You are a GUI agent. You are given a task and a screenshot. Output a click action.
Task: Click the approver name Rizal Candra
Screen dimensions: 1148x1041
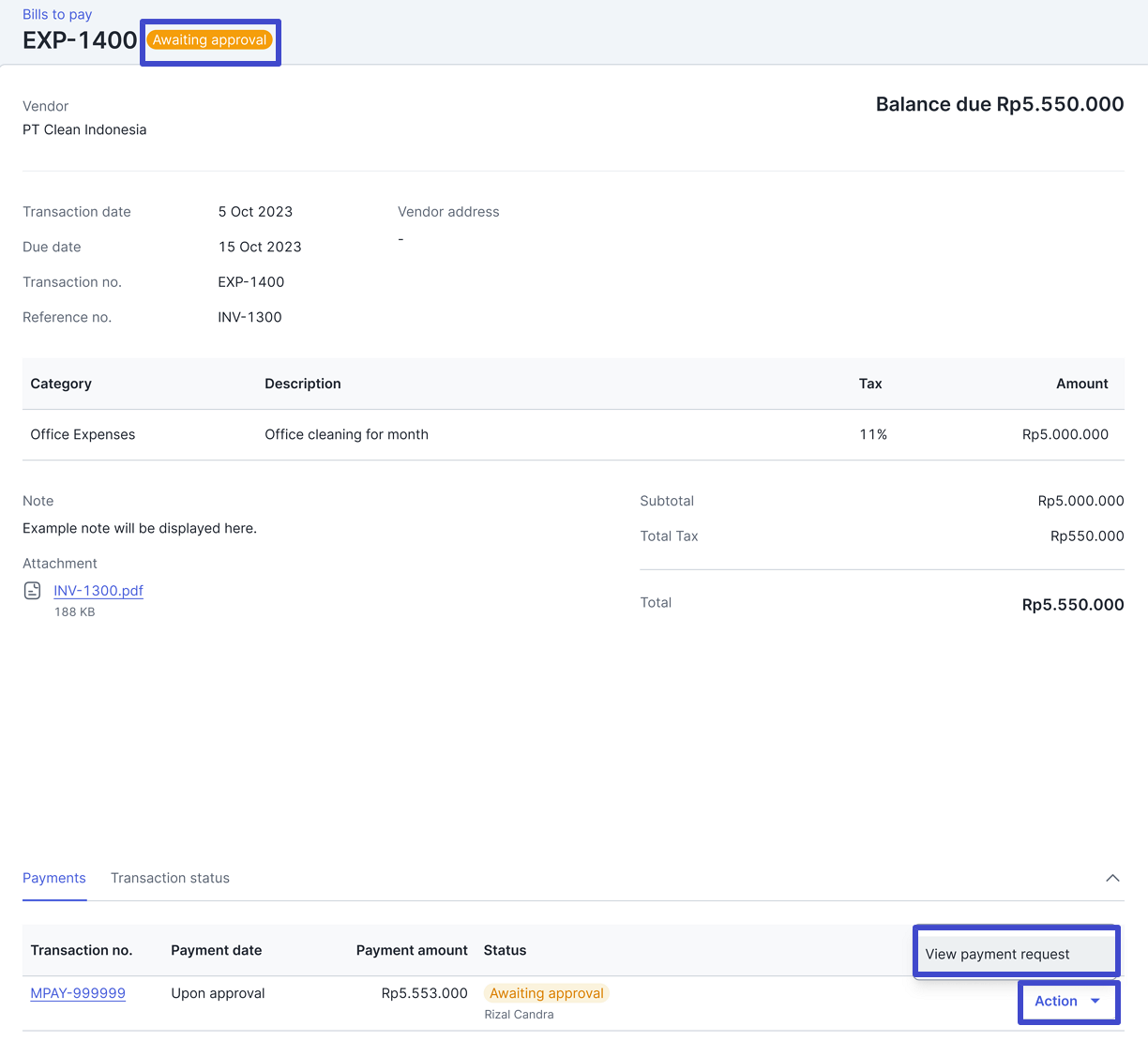519,1015
